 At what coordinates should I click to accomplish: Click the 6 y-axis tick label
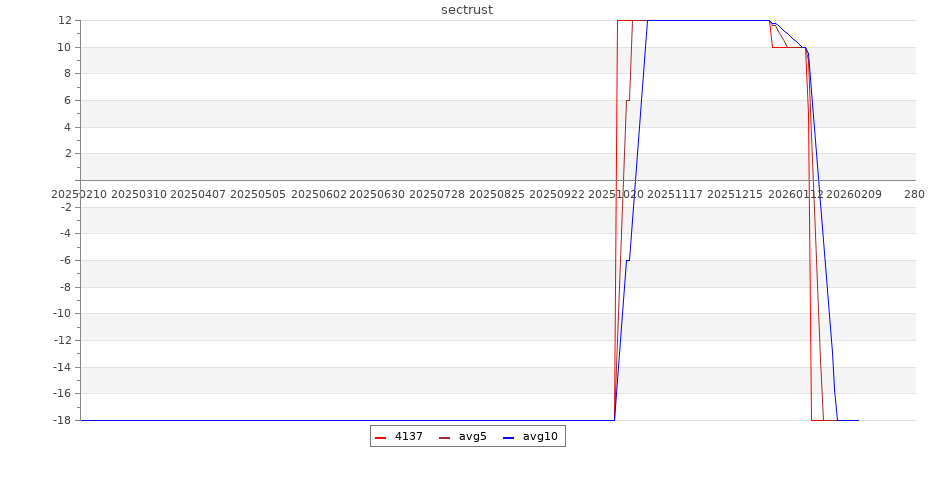[67, 100]
